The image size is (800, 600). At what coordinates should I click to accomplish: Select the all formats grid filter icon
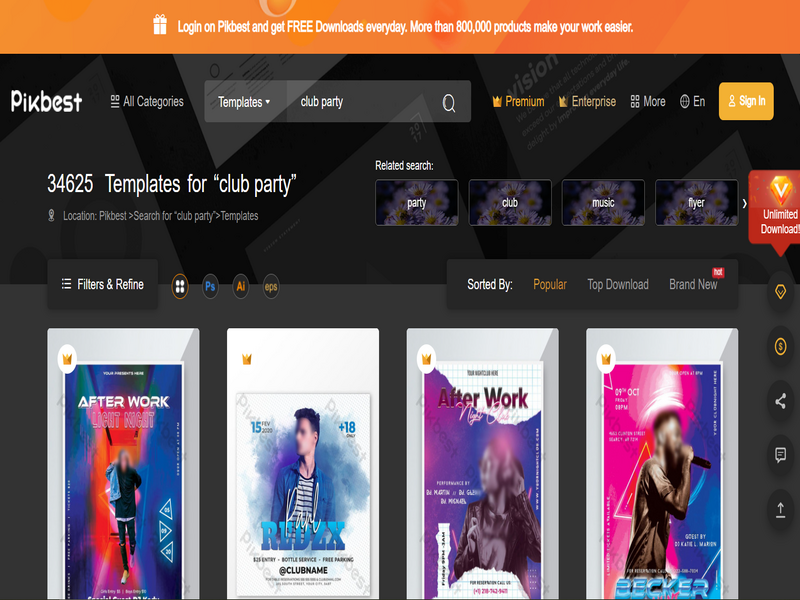[180, 287]
